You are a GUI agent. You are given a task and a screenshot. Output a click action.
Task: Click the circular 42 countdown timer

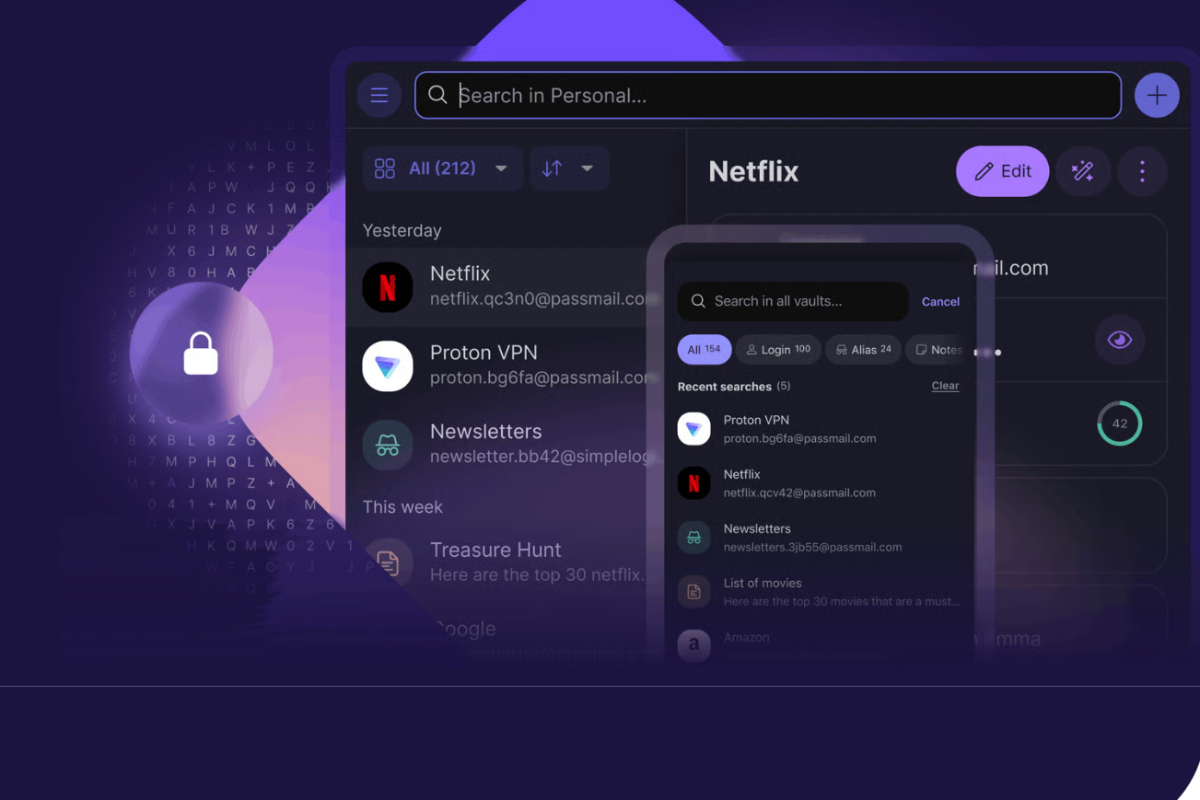tap(1119, 424)
